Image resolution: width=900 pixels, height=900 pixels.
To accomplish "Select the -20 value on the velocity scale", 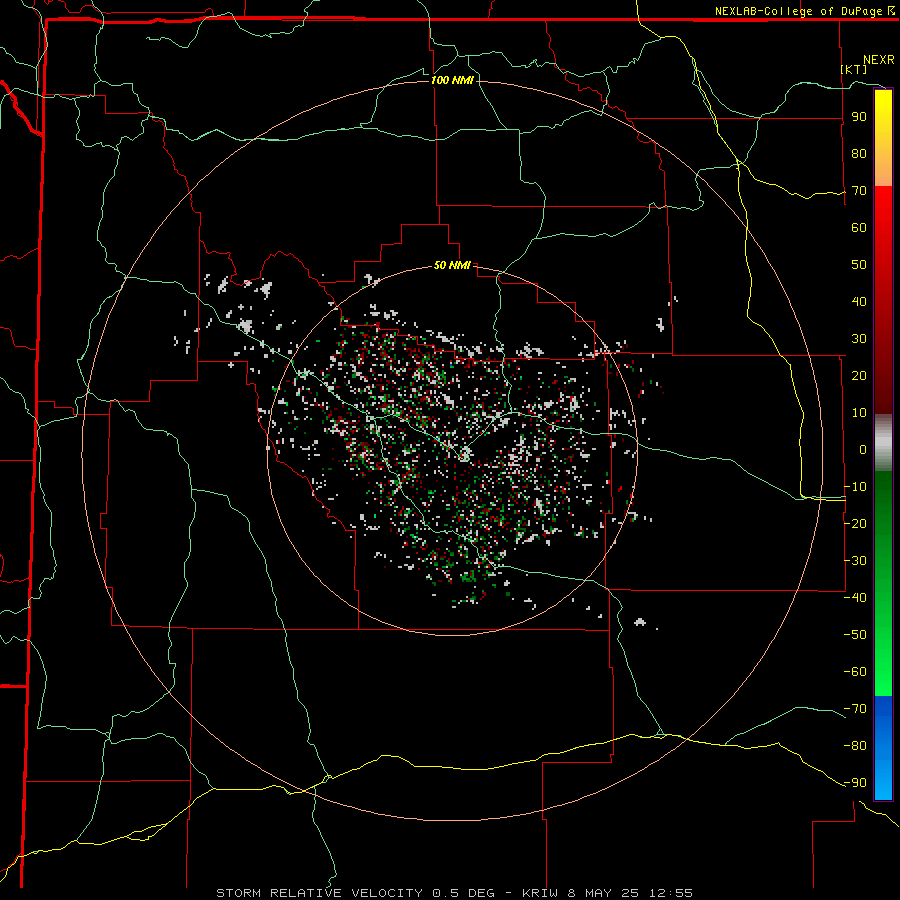I will 855,524.
